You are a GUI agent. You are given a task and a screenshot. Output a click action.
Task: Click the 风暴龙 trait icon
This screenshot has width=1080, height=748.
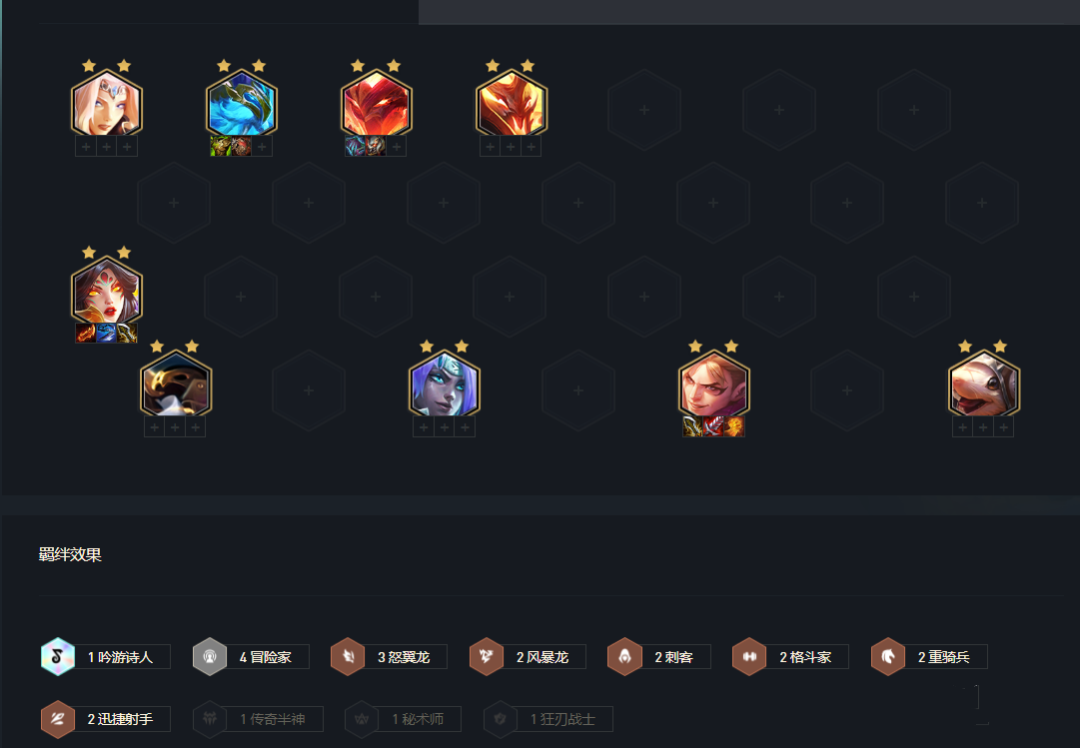(486, 656)
